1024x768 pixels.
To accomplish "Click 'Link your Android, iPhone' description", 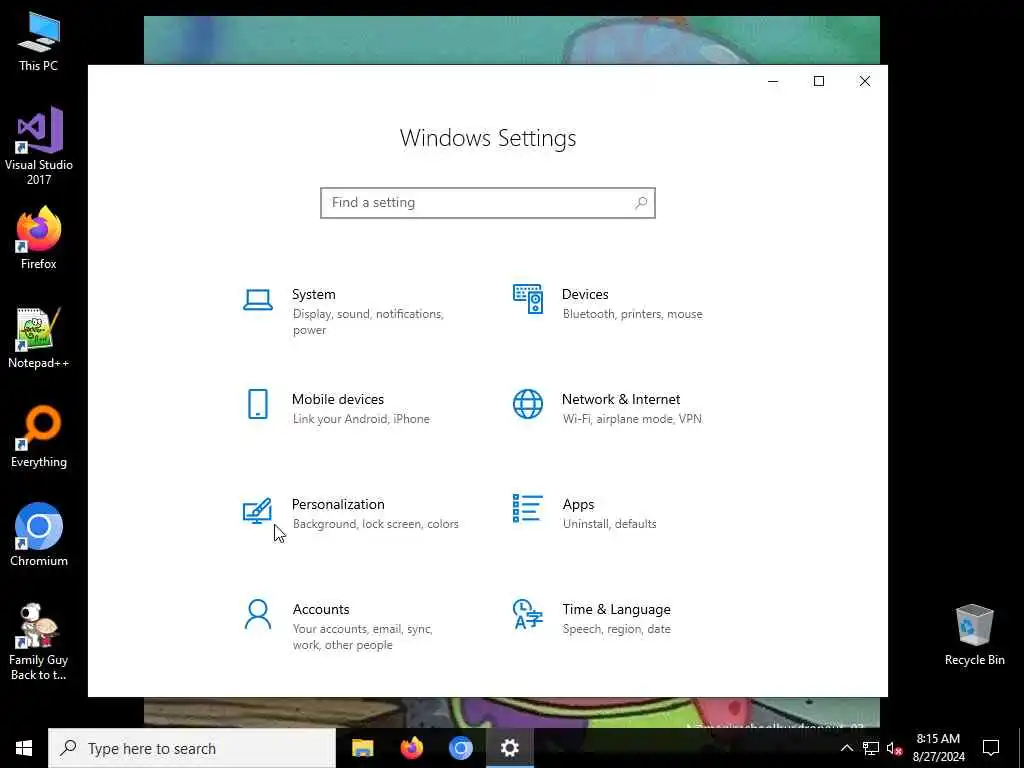I will 361,419.
